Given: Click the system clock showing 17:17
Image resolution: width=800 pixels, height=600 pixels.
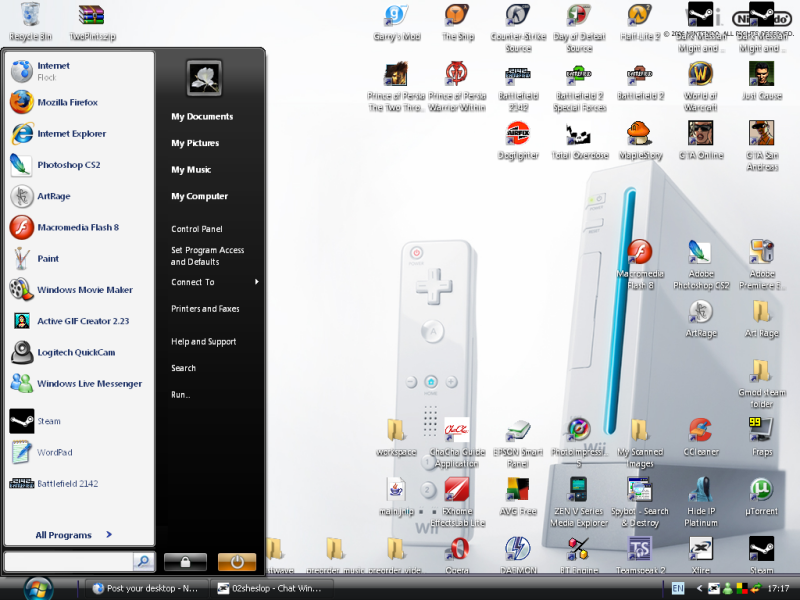Looking at the screenshot, I should (778, 588).
